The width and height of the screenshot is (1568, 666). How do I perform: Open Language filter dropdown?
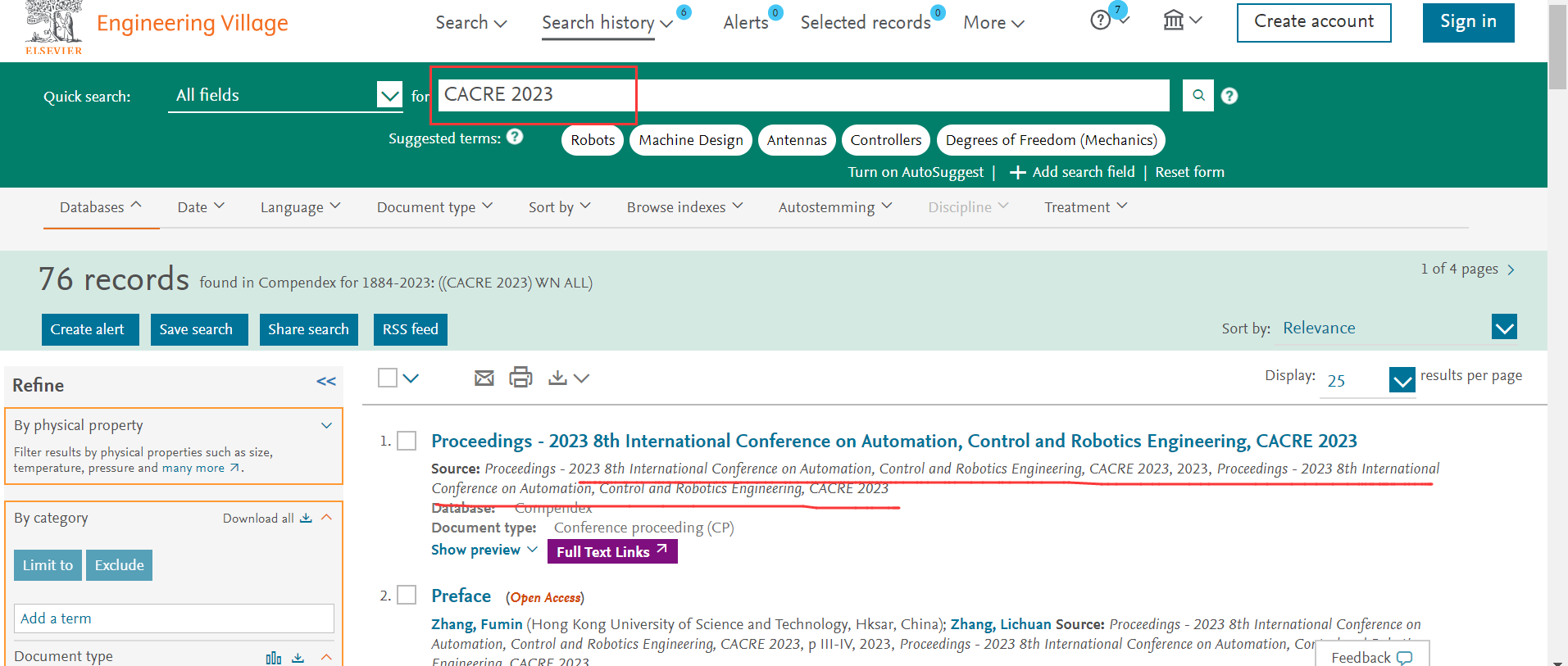click(300, 207)
